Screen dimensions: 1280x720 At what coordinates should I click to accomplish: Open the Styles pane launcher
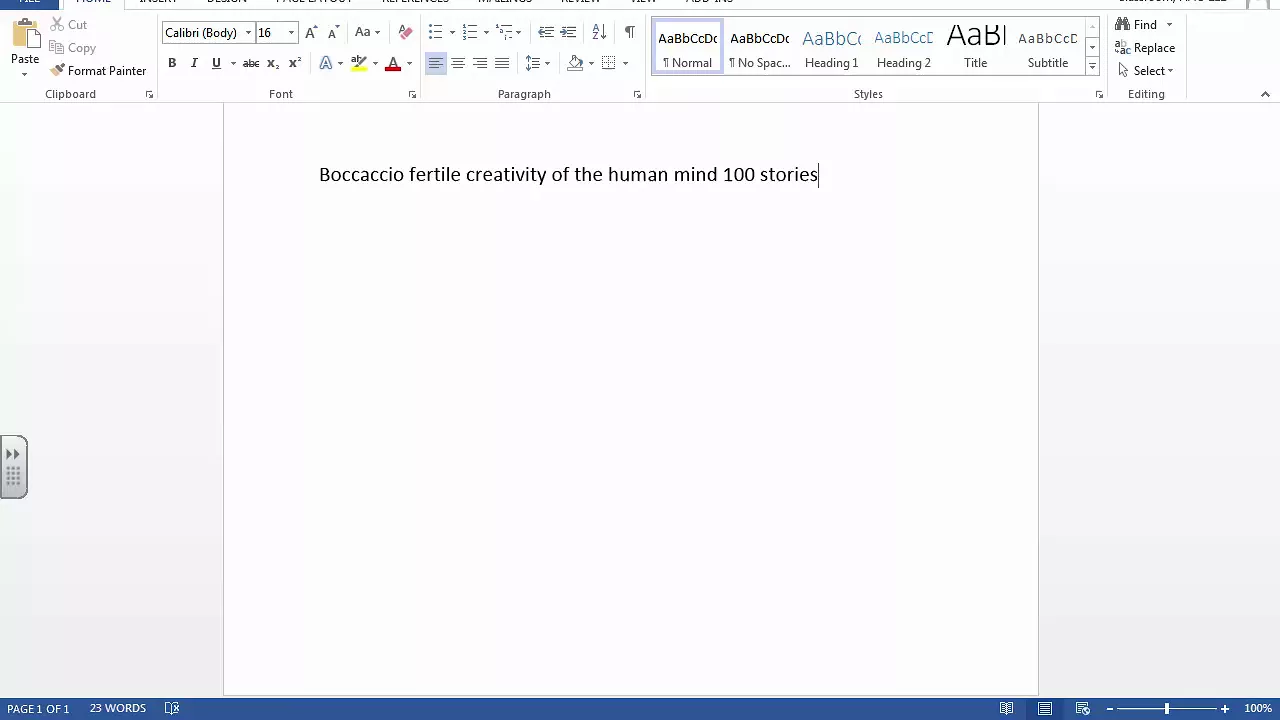tap(1099, 94)
